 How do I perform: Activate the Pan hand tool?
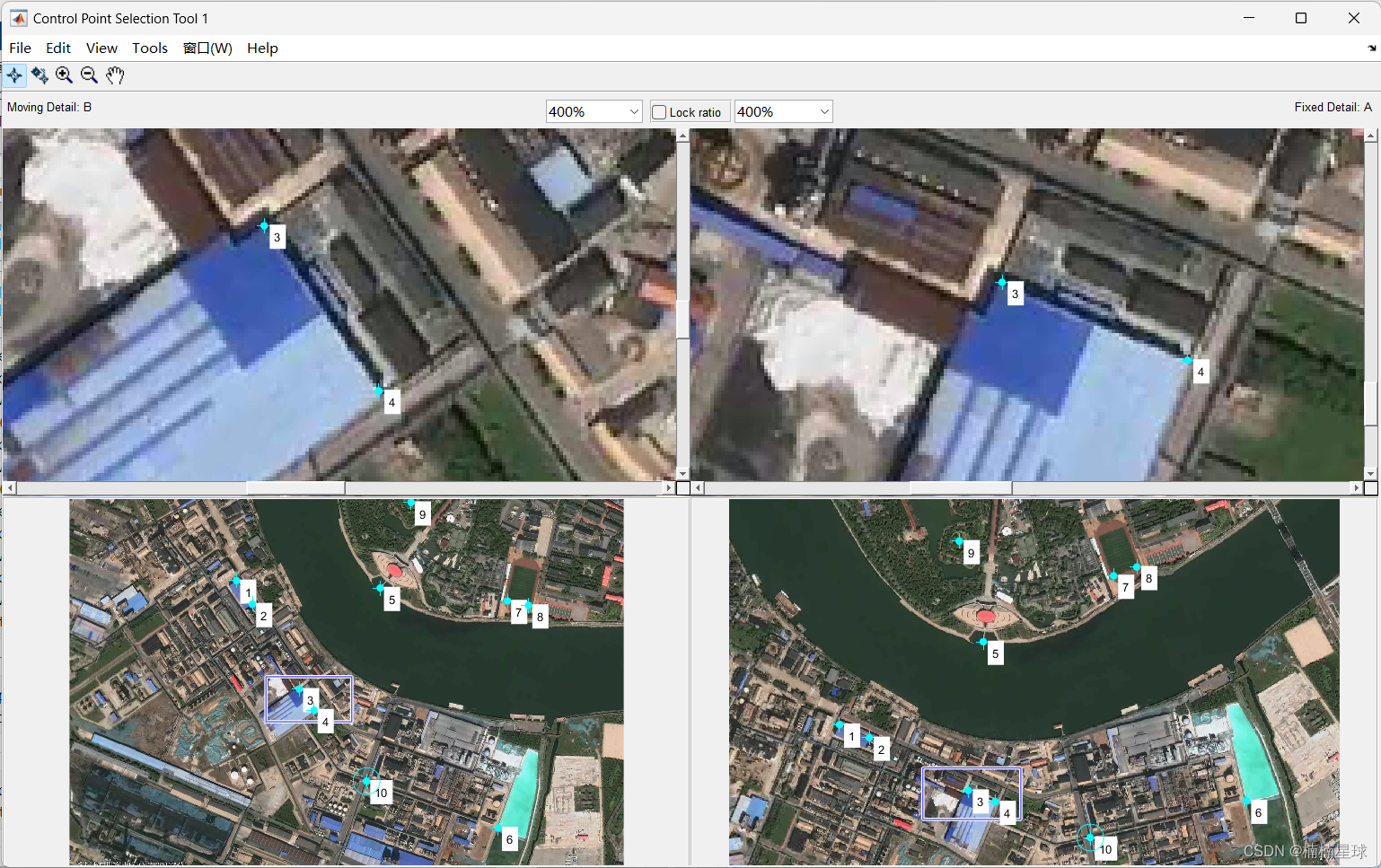tap(114, 75)
